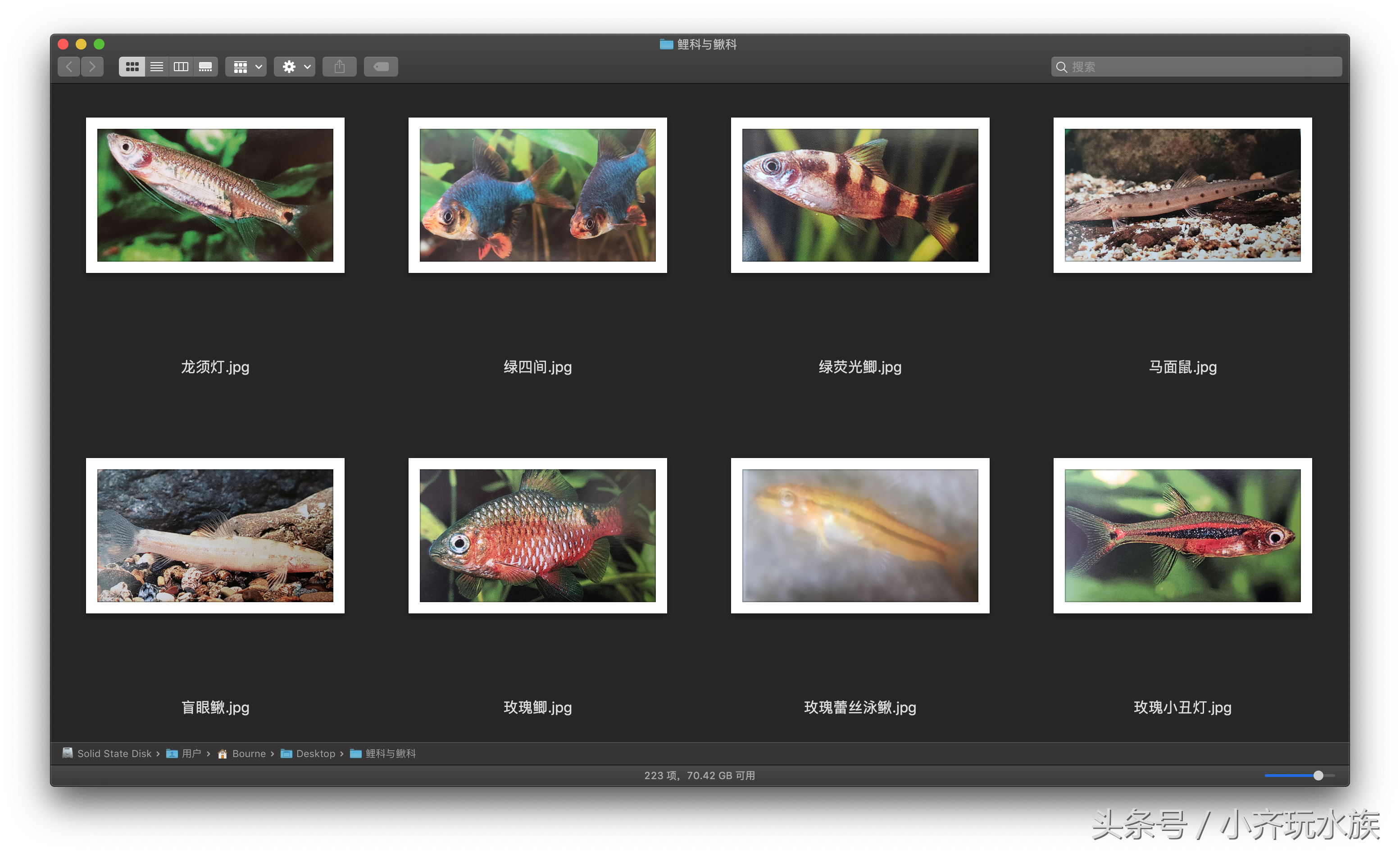Click the 搜索 search field

(1196, 67)
